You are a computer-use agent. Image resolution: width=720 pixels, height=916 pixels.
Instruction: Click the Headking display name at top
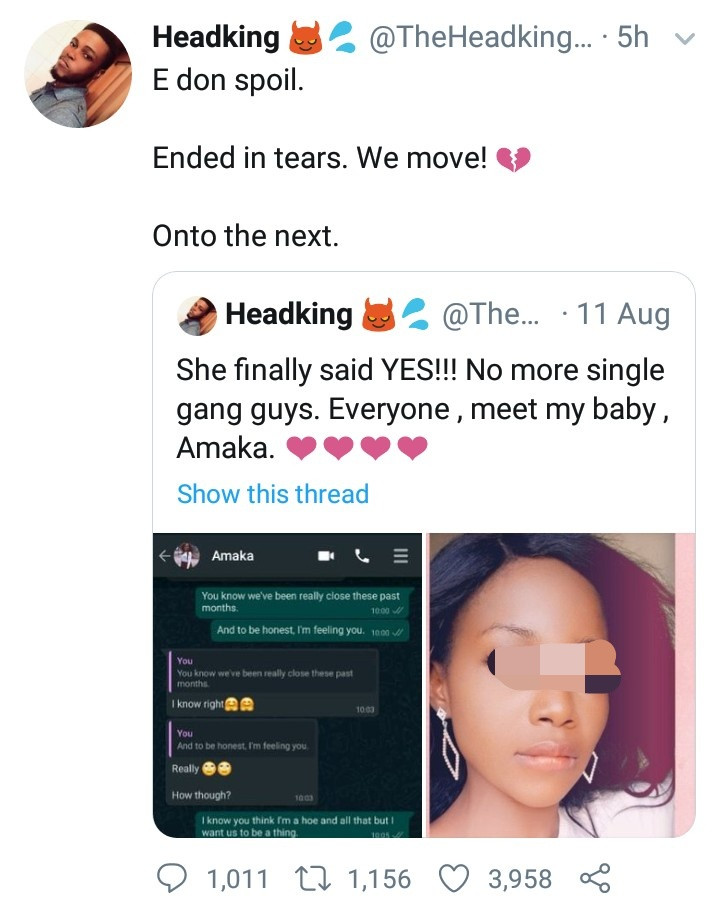coord(216,38)
